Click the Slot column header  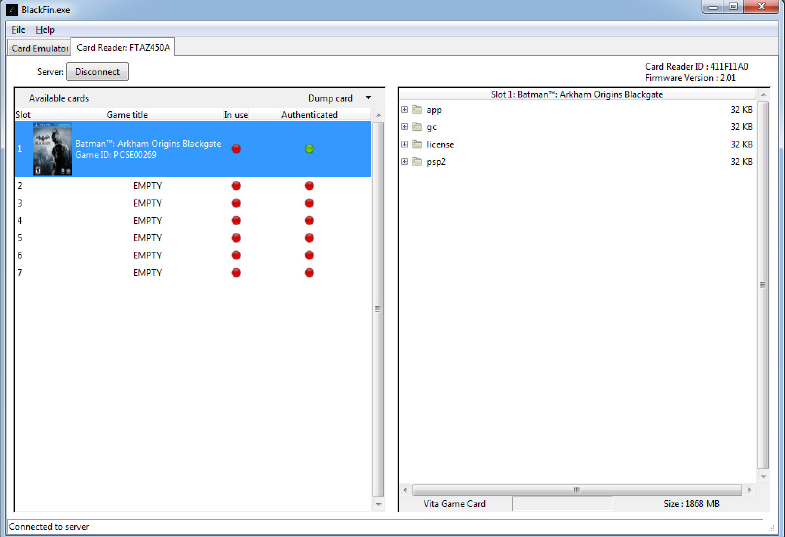tap(23, 115)
